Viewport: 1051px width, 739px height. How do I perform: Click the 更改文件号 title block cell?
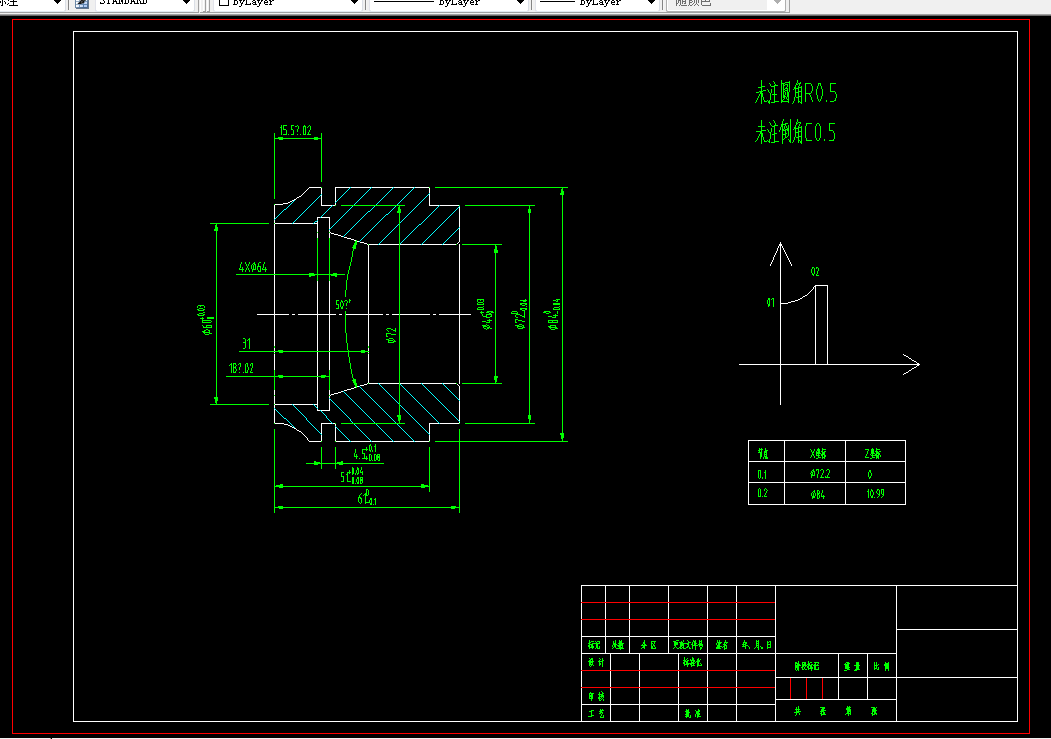[688, 645]
